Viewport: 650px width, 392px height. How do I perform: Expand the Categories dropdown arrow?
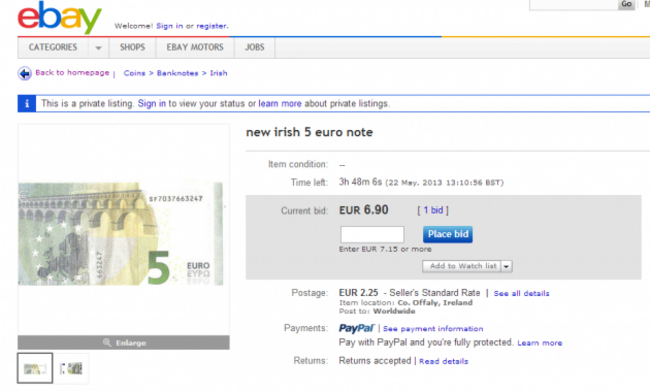coord(98,48)
